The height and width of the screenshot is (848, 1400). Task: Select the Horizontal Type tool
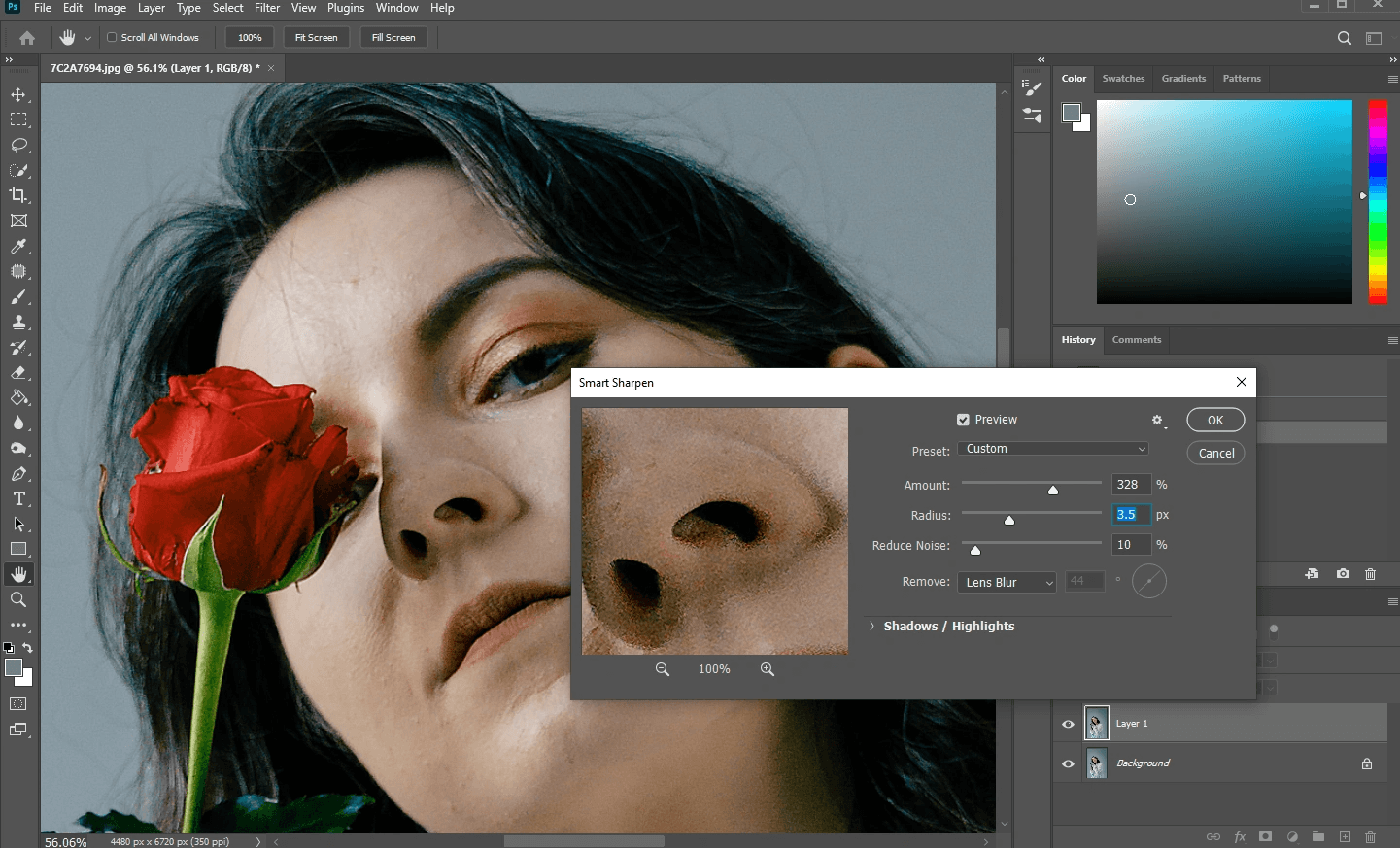click(x=18, y=499)
